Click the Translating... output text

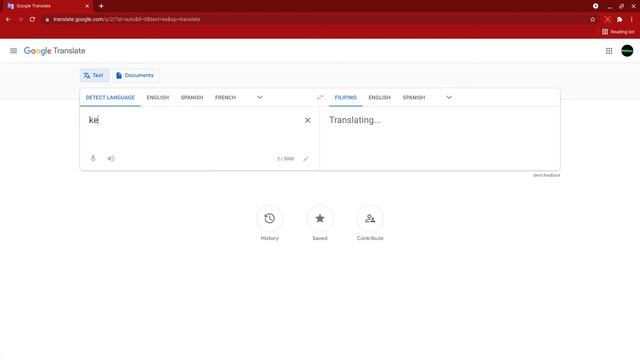[x=355, y=120]
